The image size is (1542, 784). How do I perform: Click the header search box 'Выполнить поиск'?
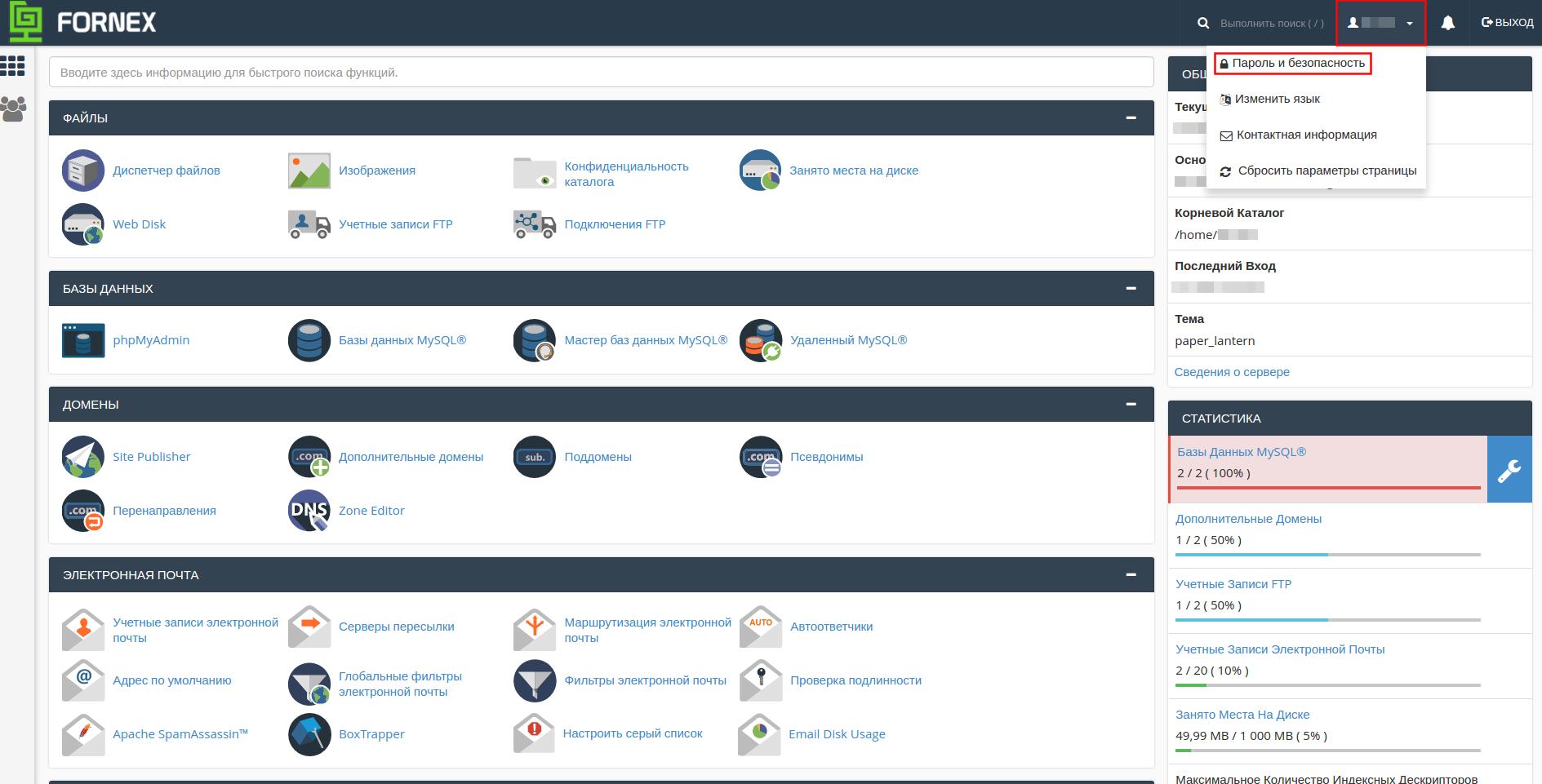pyautogui.click(x=1271, y=23)
